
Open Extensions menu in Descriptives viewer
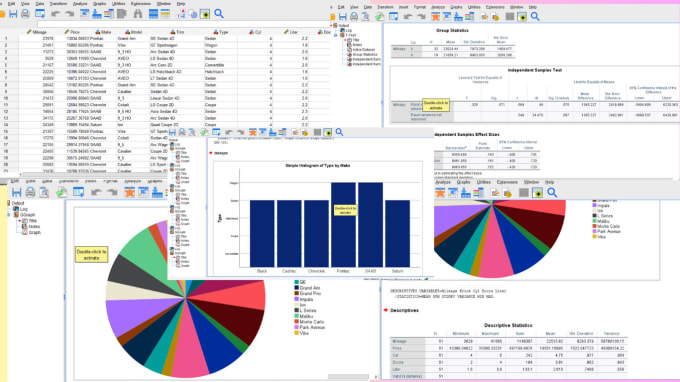click(507, 182)
